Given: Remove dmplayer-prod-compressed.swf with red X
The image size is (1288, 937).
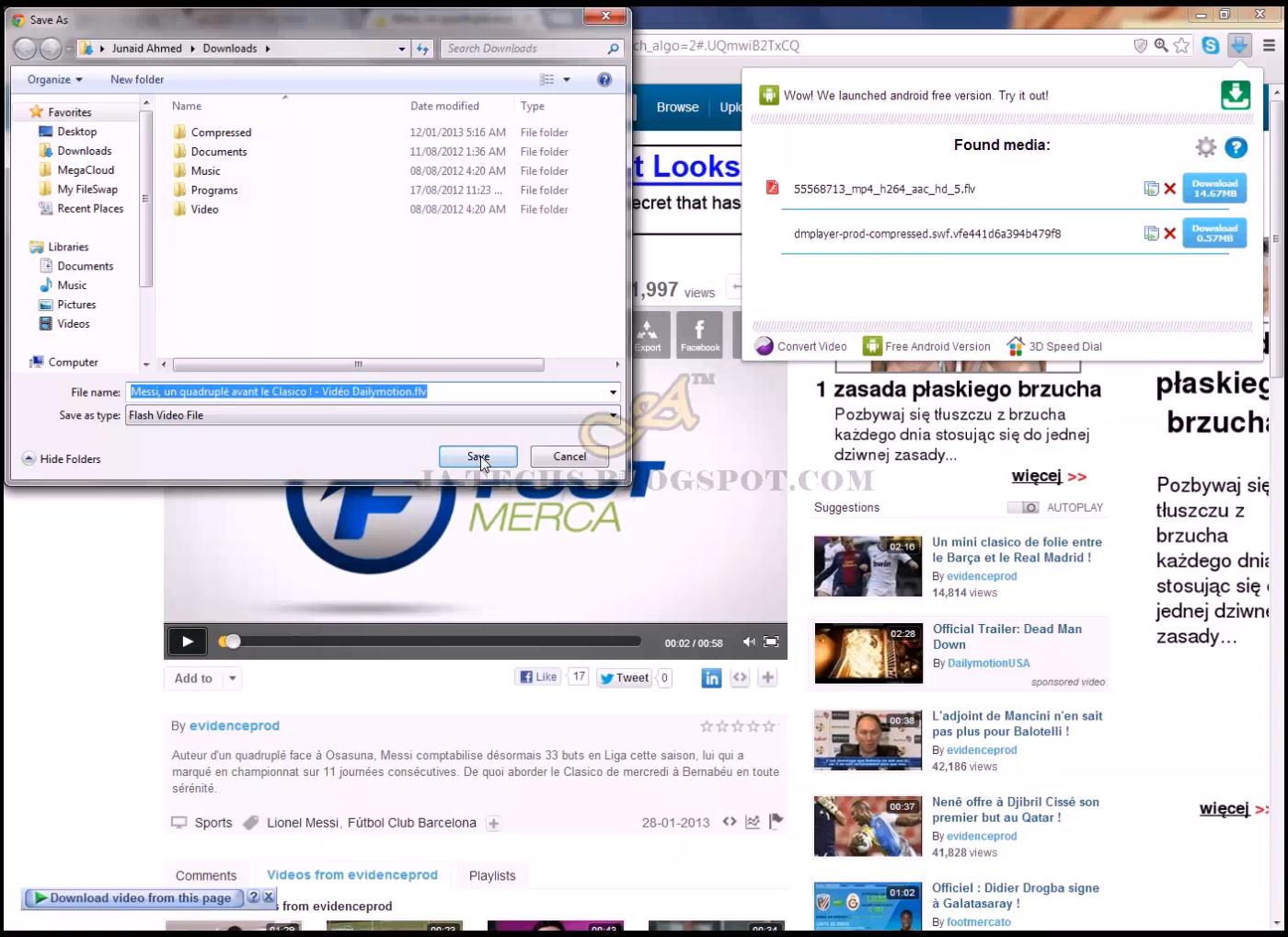Looking at the screenshot, I should click(x=1170, y=234).
